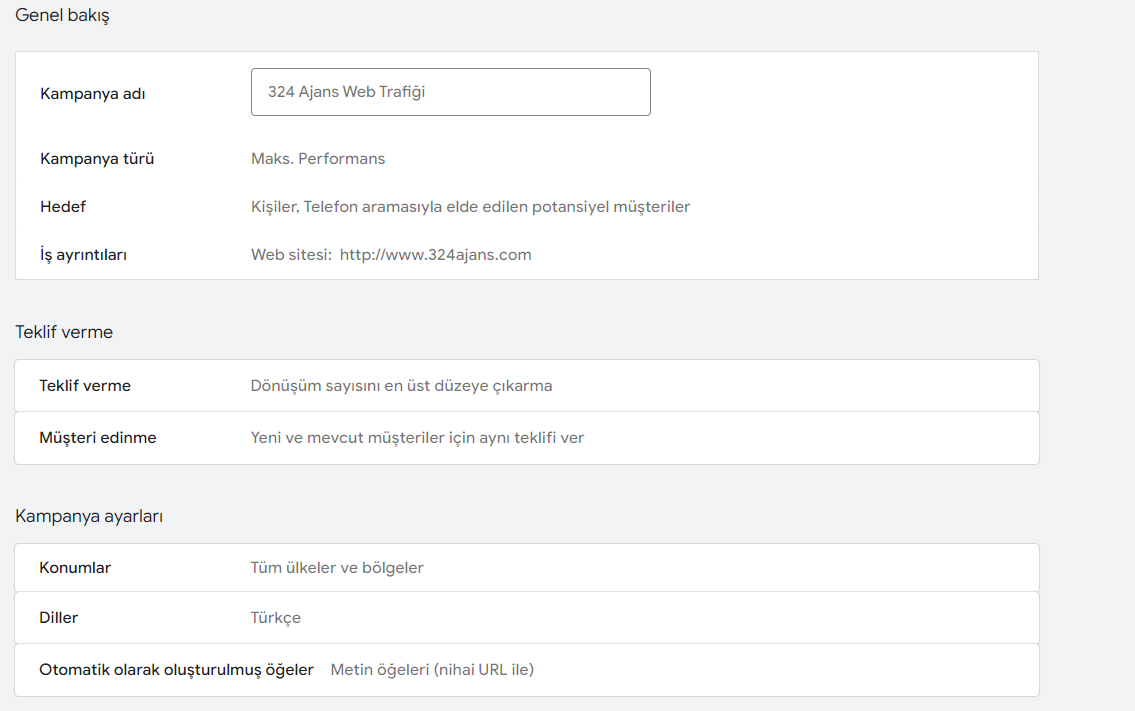Click the Tüm ülkeler ve bölgeler value
This screenshot has height=711, width=1135.
pos(337,568)
